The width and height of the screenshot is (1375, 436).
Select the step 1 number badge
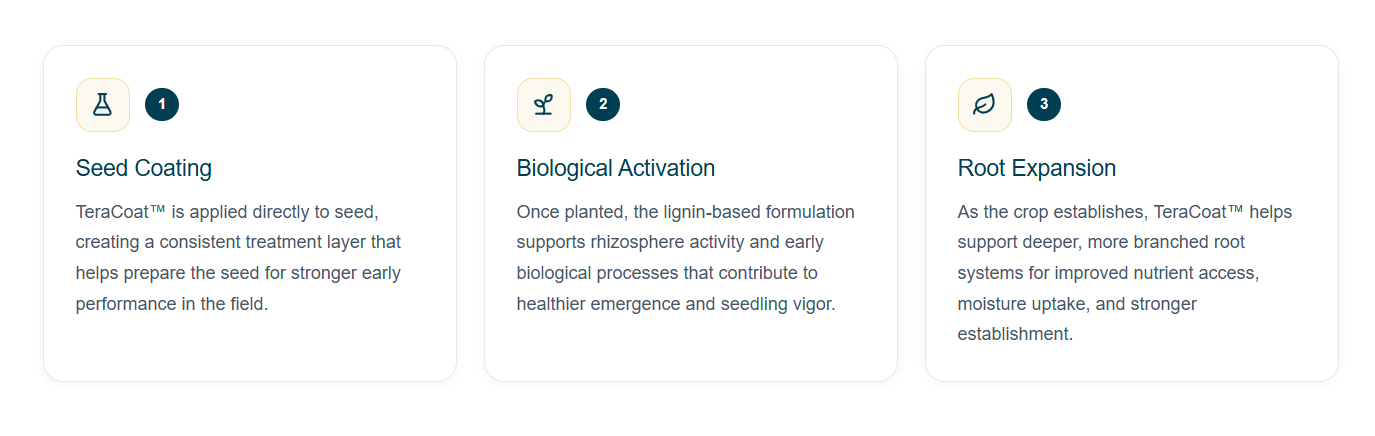pos(162,104)
